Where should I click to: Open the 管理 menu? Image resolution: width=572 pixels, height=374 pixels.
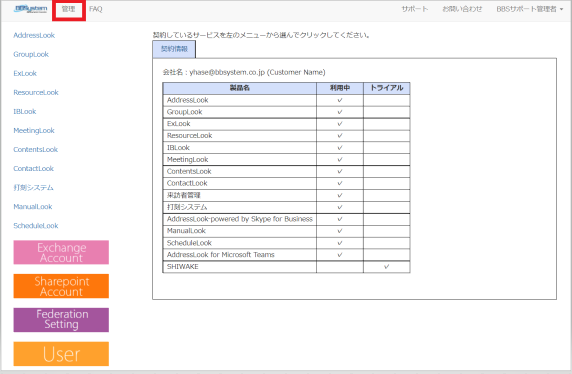(68, 9)
